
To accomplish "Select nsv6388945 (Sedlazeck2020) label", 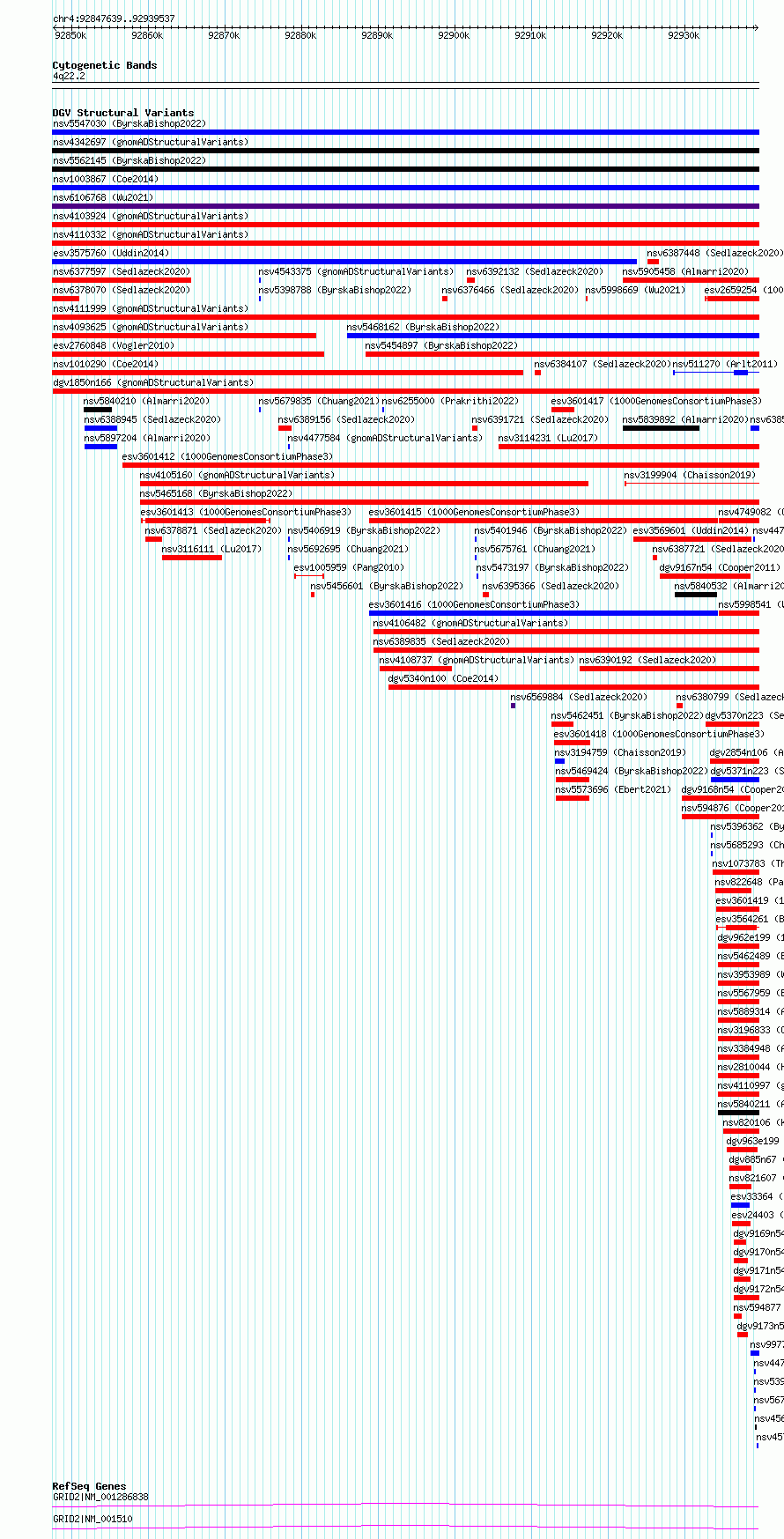I will click(153, 420).
